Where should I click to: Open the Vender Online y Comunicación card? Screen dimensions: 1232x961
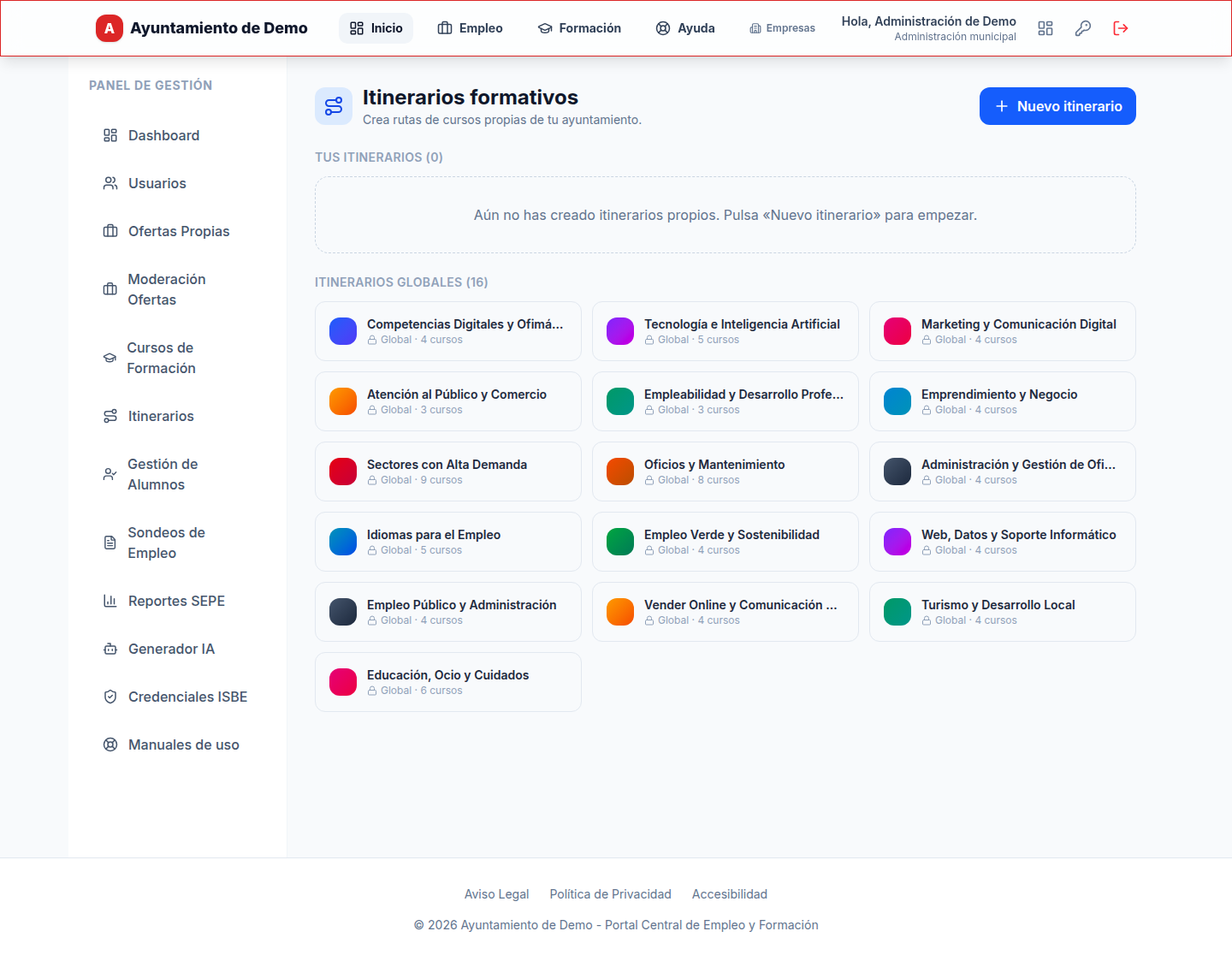click(726, 612)
